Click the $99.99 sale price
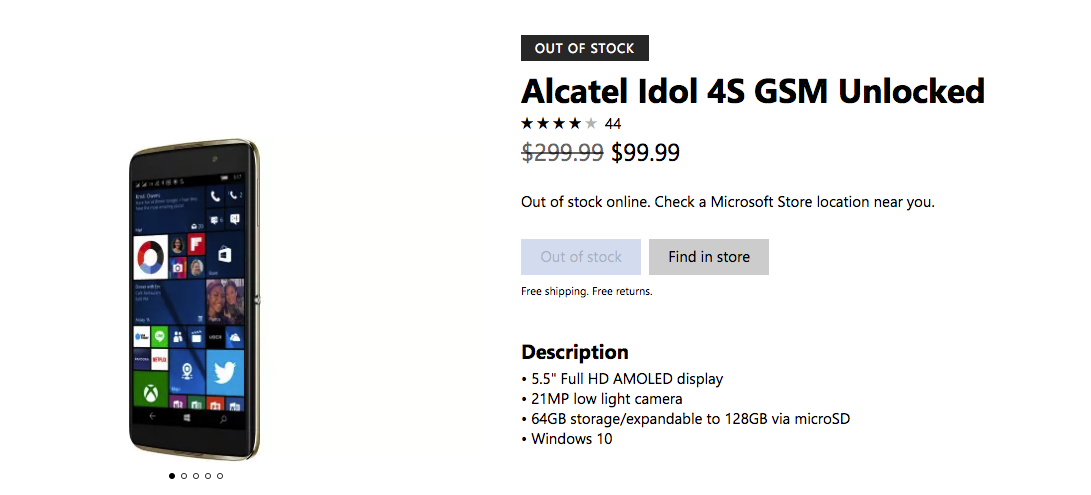Viewport: 1091px width, 495px height. coord(645,153)
